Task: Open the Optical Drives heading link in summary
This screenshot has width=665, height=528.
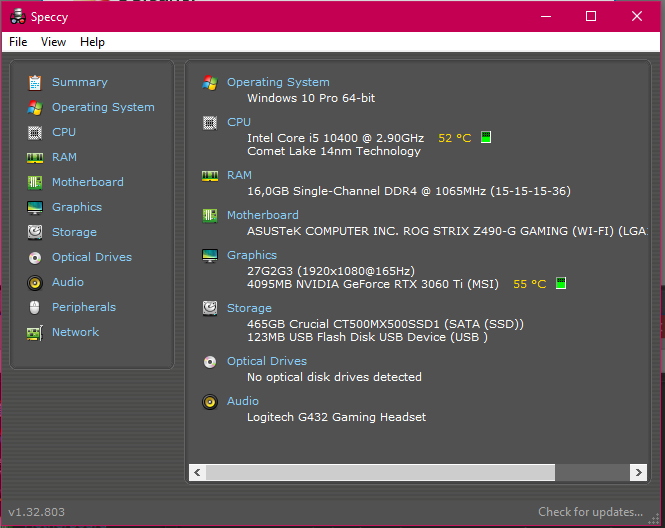Action: 267,361
